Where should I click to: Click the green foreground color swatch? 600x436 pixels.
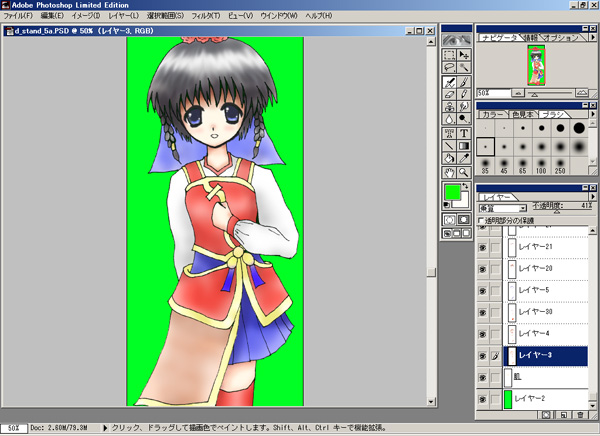tap(452, 192)
